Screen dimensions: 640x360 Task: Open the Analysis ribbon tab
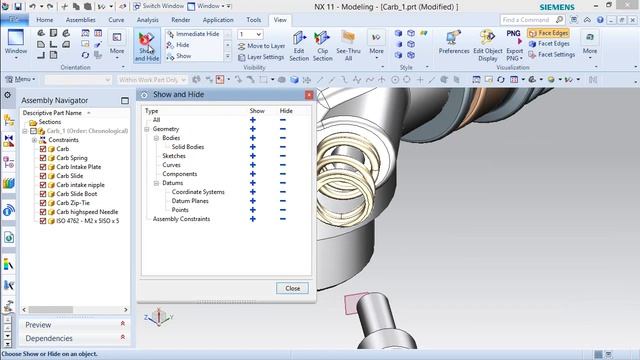click(148, 20)
